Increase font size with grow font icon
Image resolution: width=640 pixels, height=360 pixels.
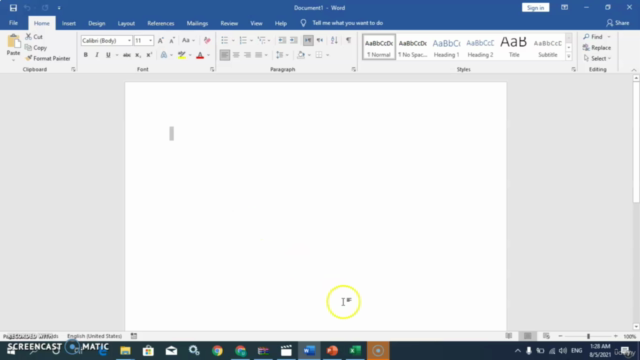point(160,40)
